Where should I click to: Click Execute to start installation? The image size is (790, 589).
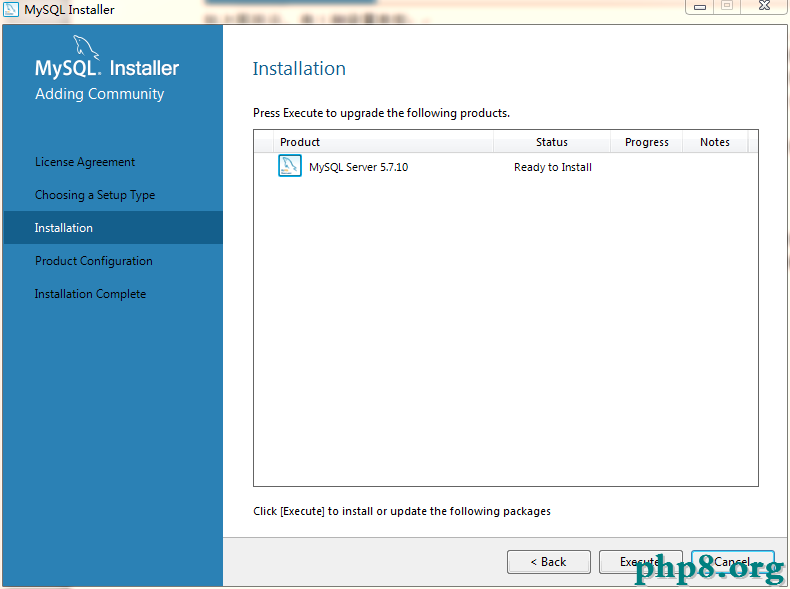tap(640, 562)
